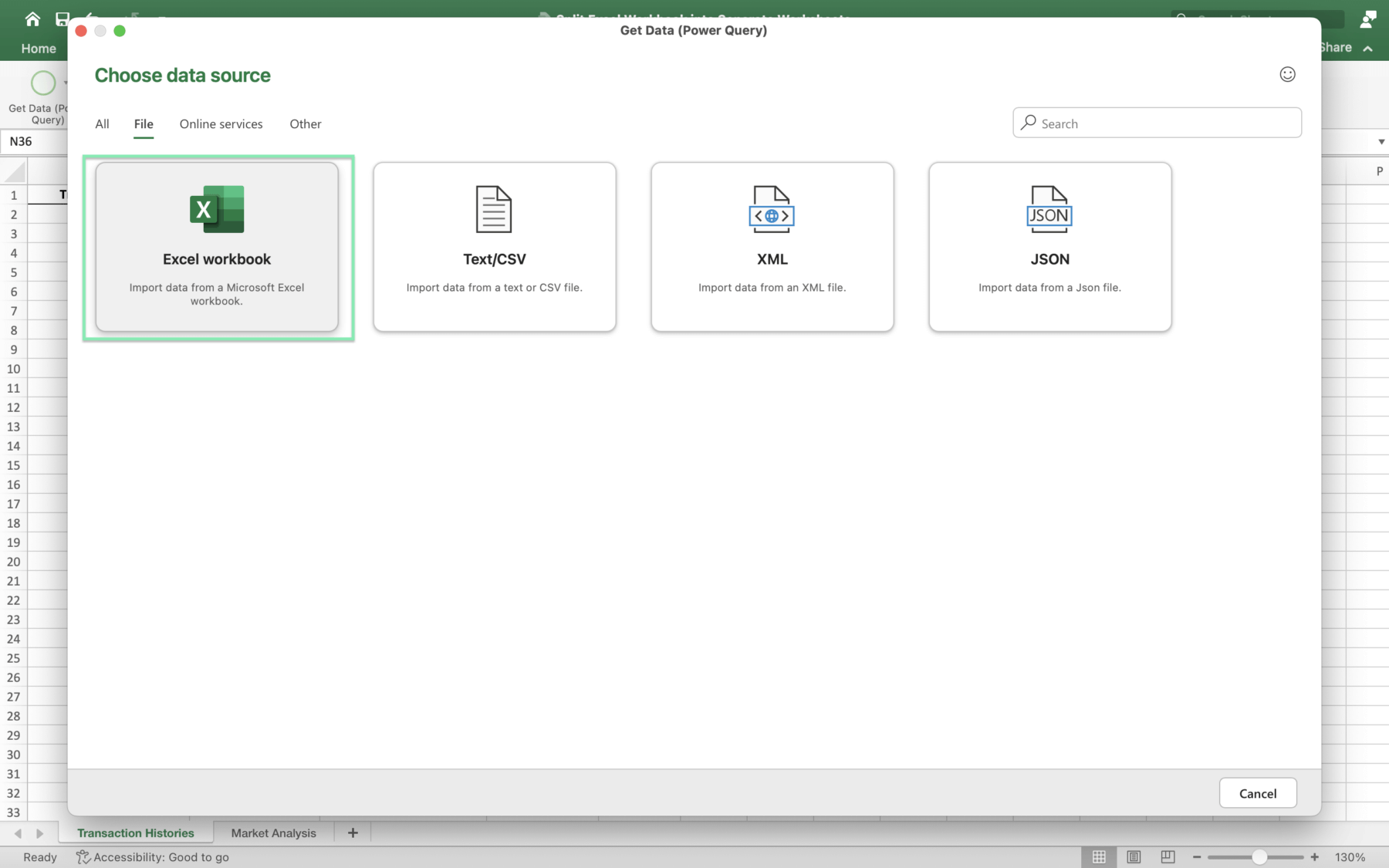Open the Other tab
Screen dimensions: 1389x868
pyautogui.click(x=306, y=123)
